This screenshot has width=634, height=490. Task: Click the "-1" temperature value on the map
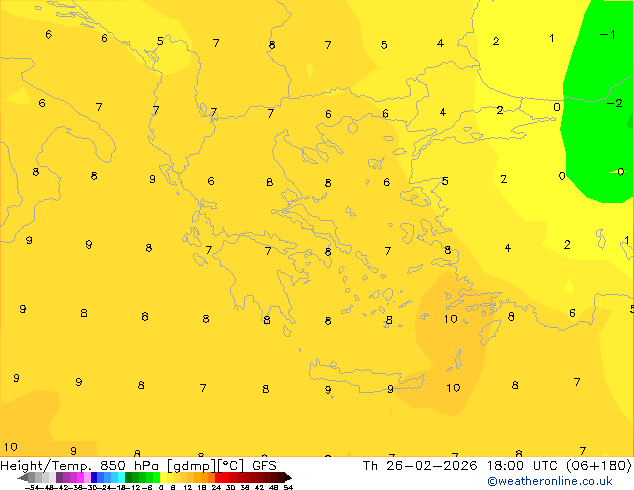coord(607,35)
